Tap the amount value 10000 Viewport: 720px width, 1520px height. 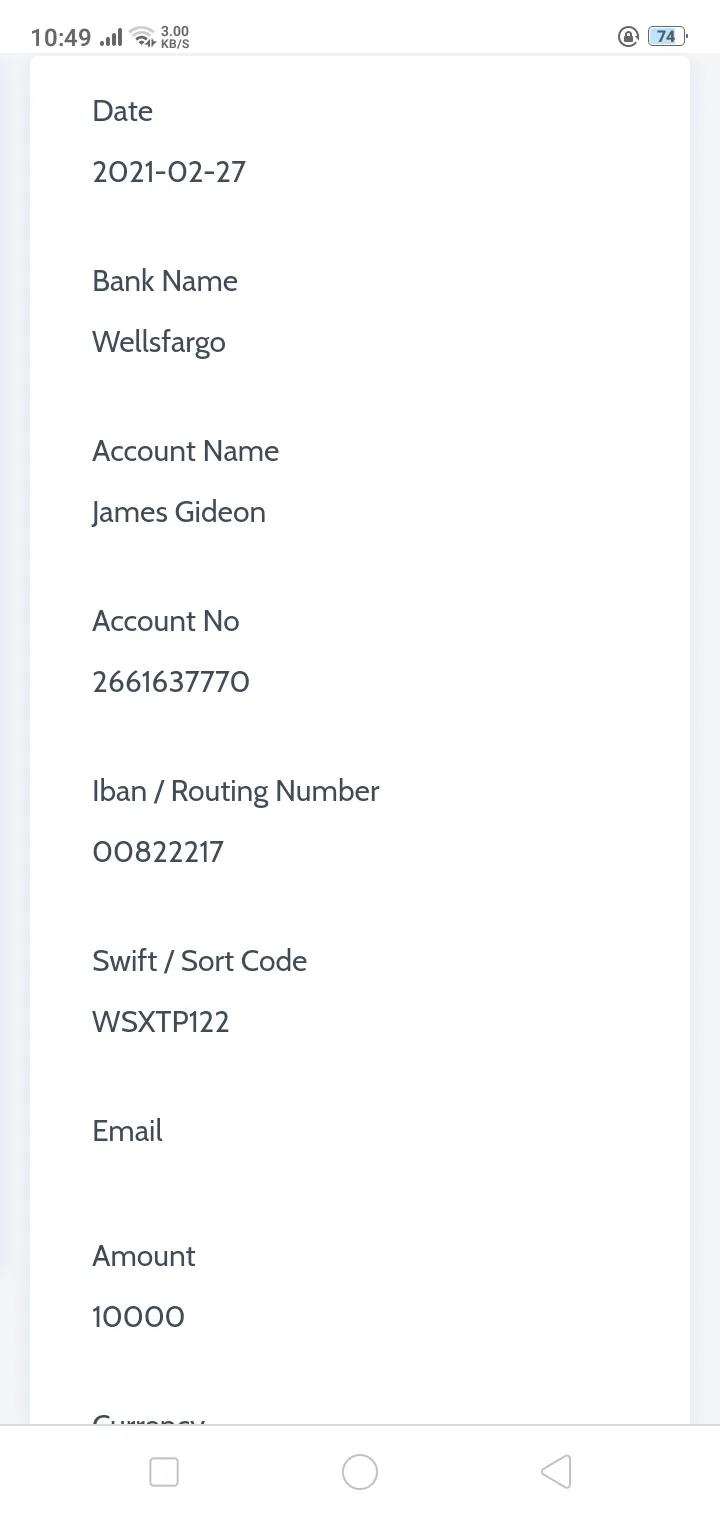pyautogui.click(x=138, y=1317)
